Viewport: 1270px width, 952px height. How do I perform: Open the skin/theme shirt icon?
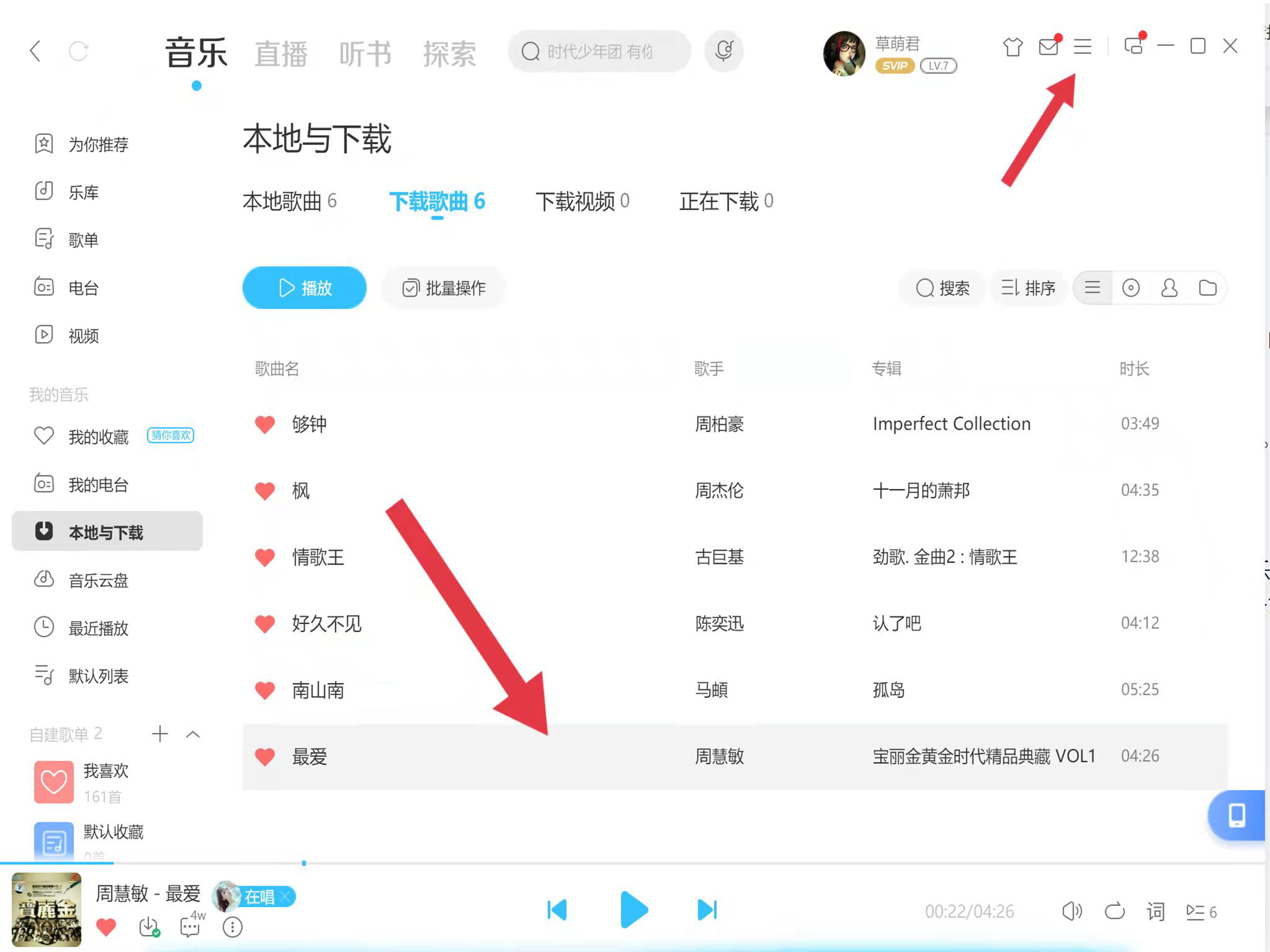coord(1012,46)
